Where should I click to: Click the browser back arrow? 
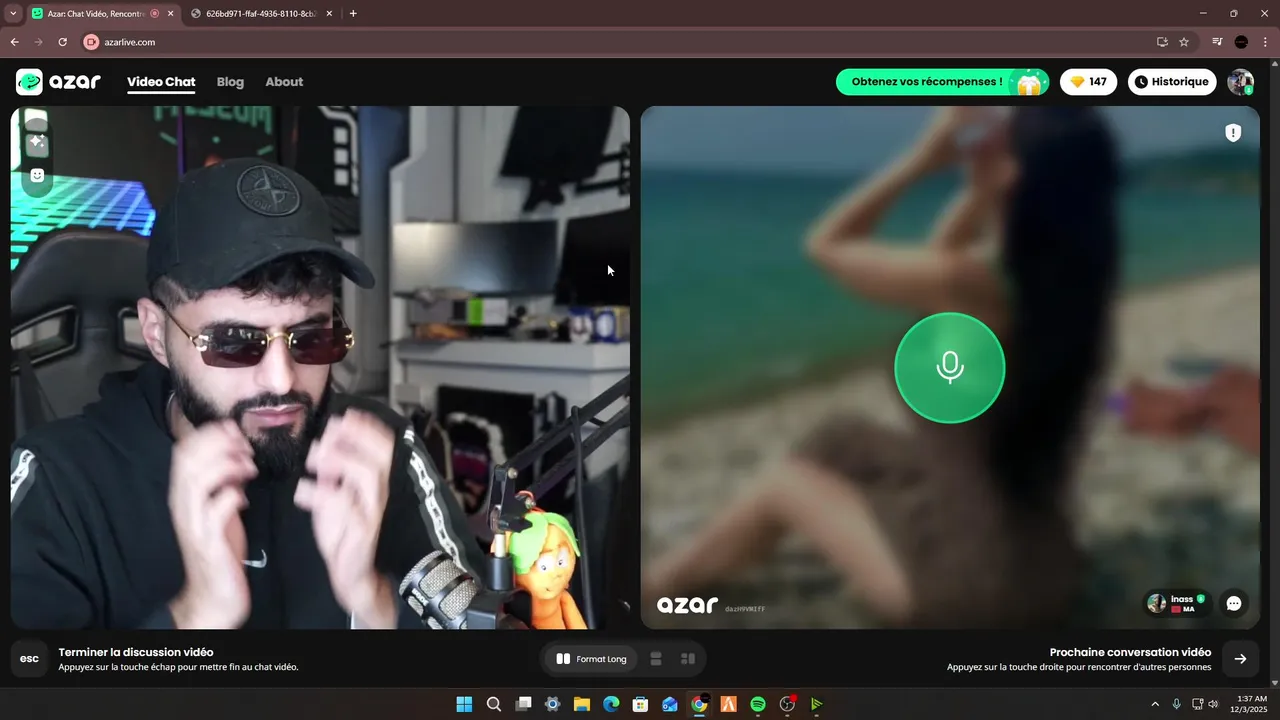coord(14,42)
